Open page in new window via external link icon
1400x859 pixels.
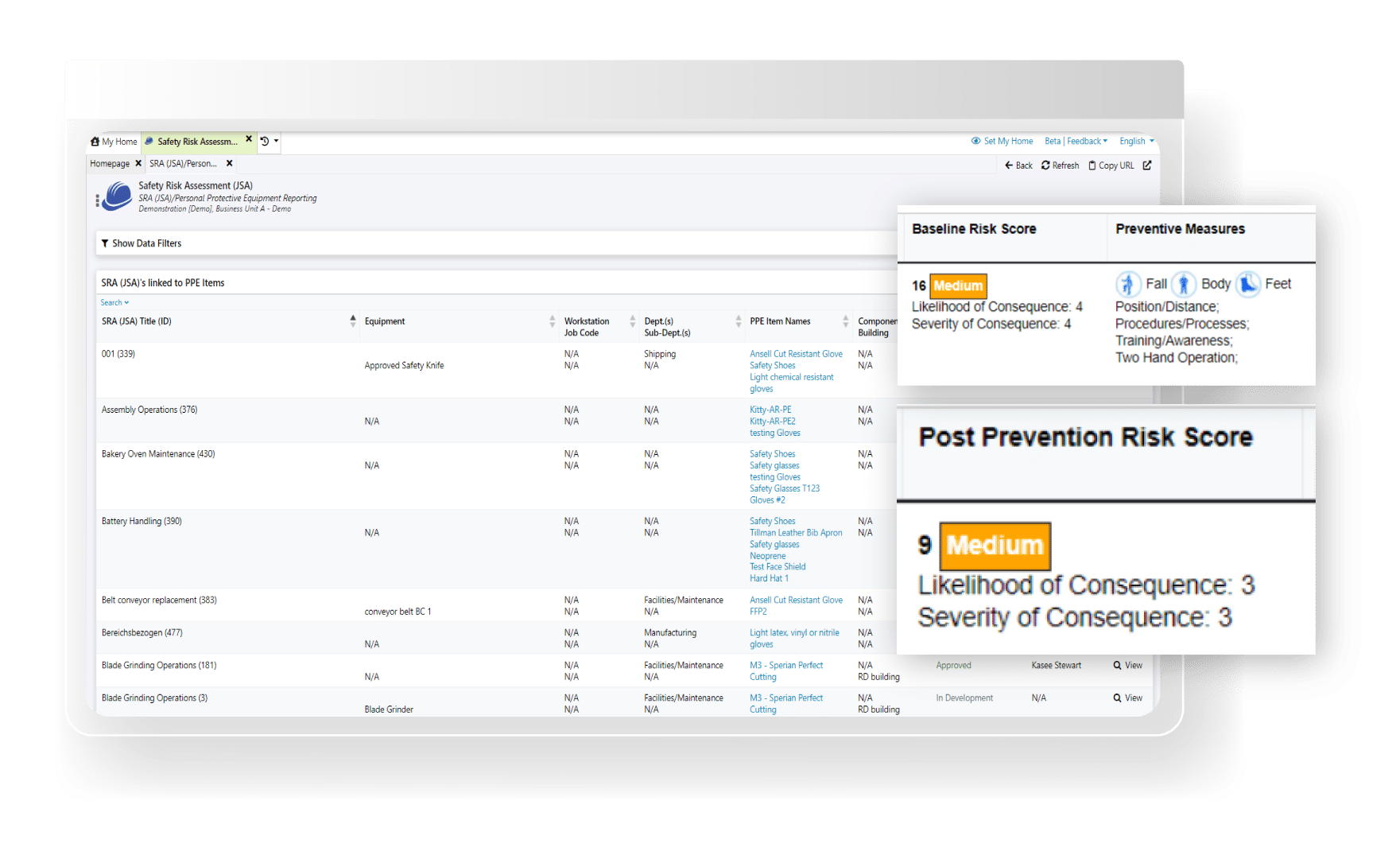1146,165
